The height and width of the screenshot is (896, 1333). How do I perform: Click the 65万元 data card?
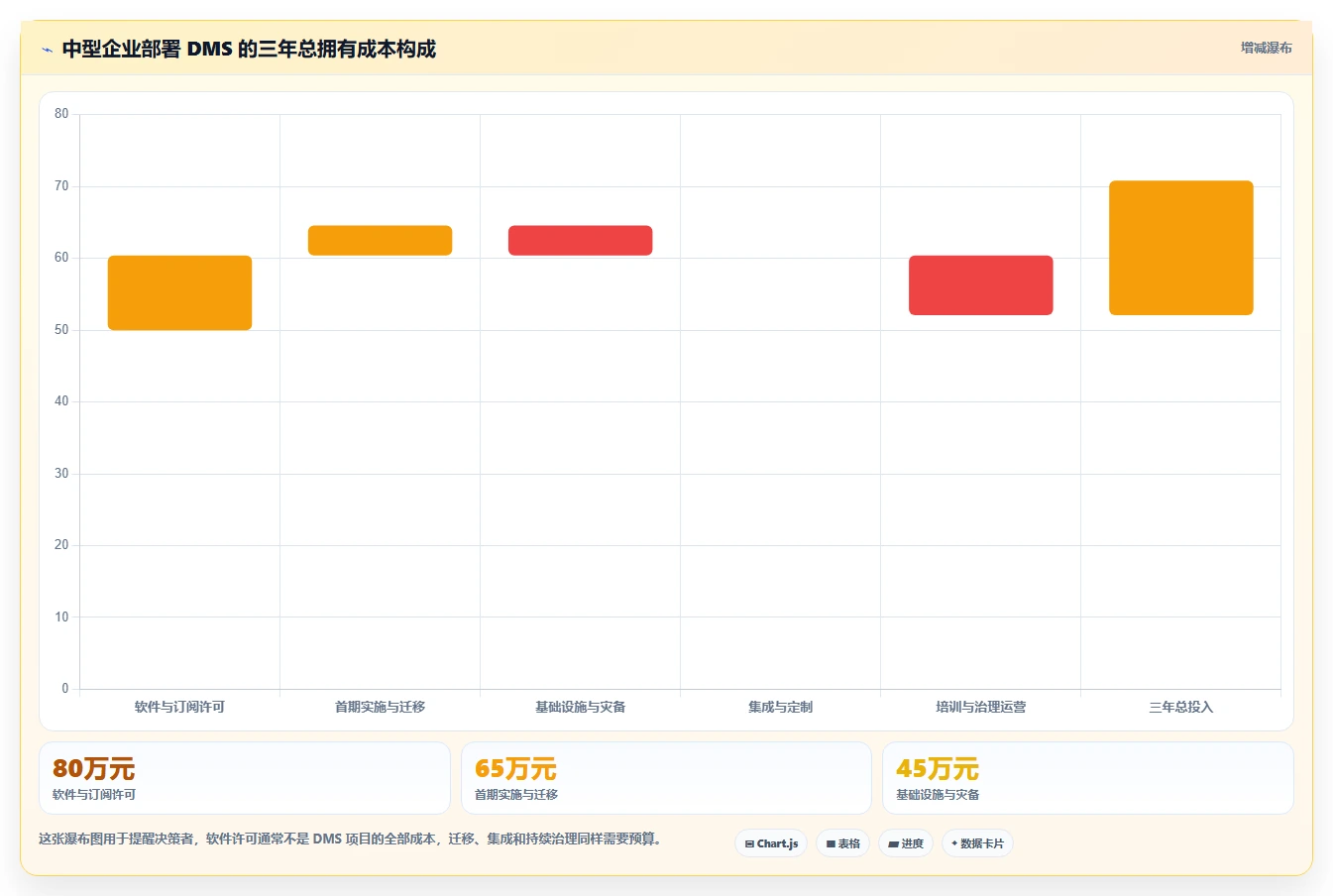[666, 778]
